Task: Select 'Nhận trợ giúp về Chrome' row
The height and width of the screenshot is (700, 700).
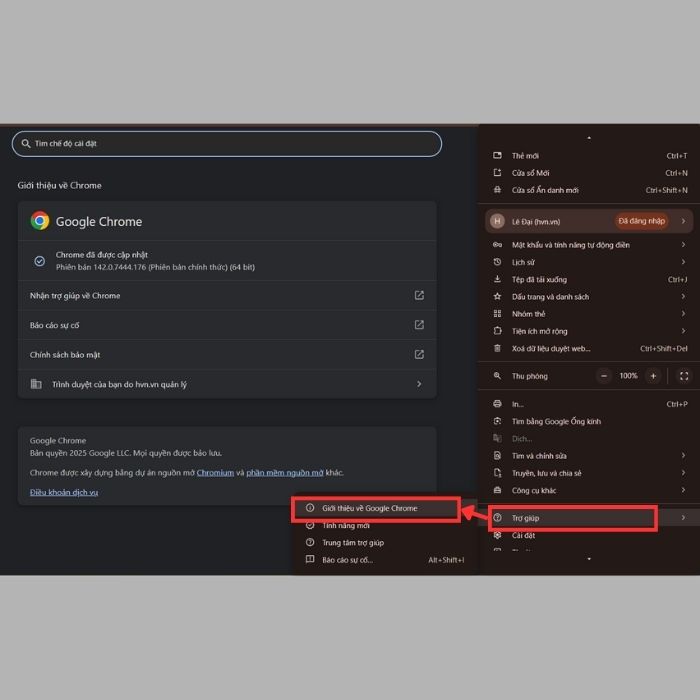Action: tap(227, 296)
